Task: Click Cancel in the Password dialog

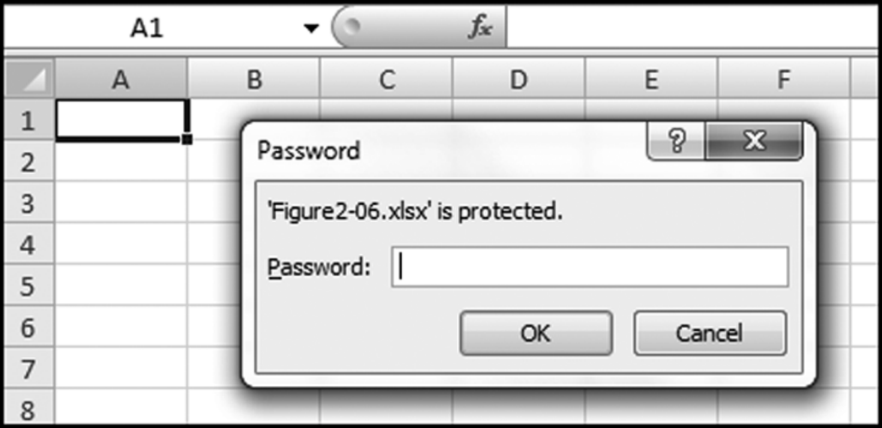Action: tap(709, 333)
